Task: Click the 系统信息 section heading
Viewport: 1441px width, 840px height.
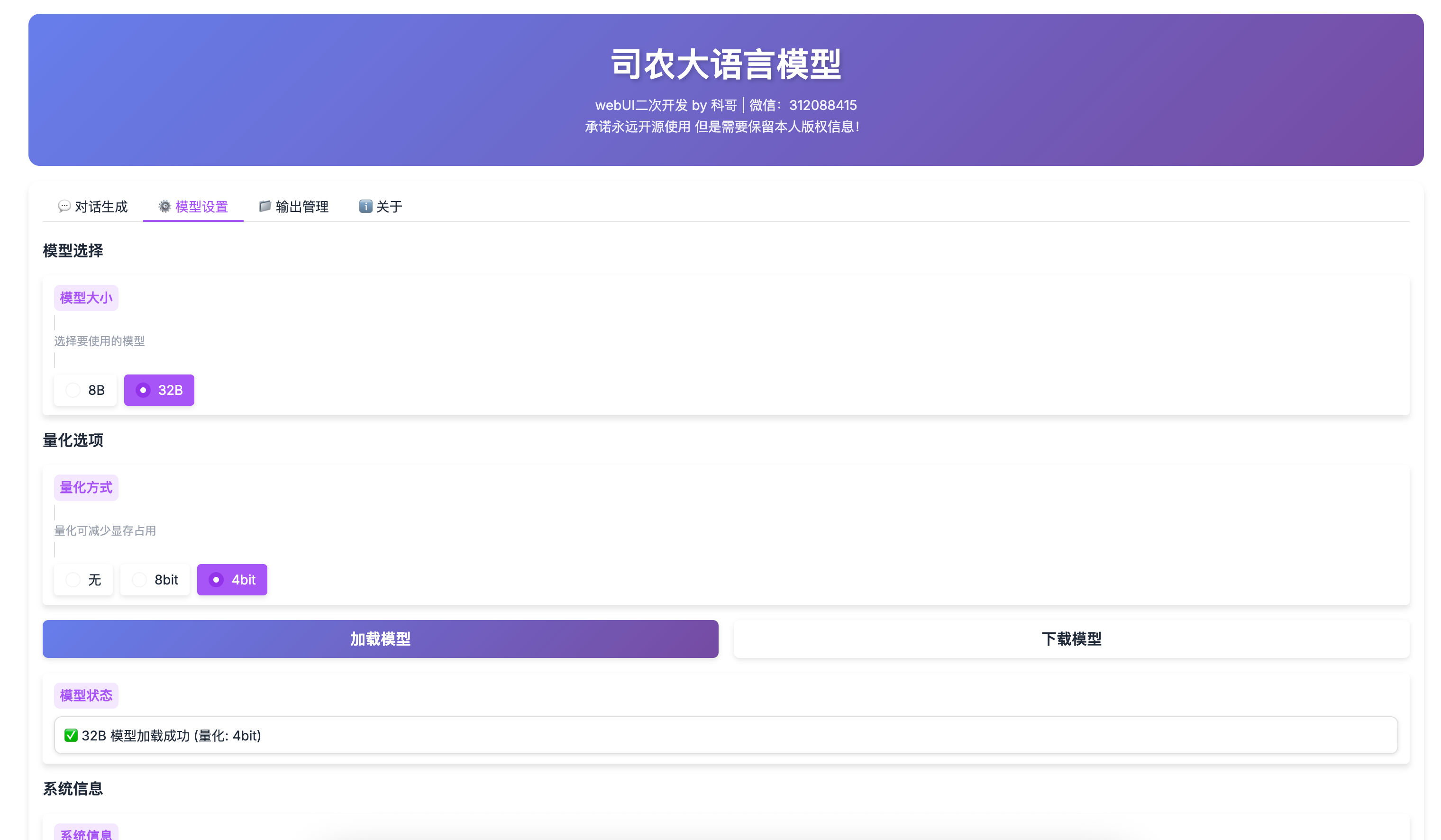Action: [x=73, y=789]
